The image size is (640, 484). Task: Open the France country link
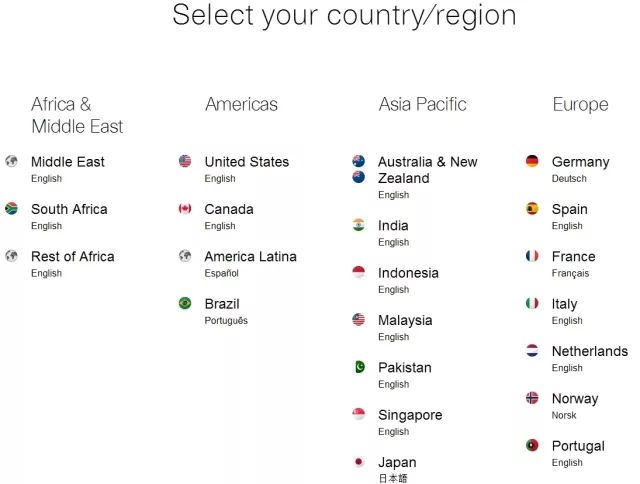(x=573, y=256)
